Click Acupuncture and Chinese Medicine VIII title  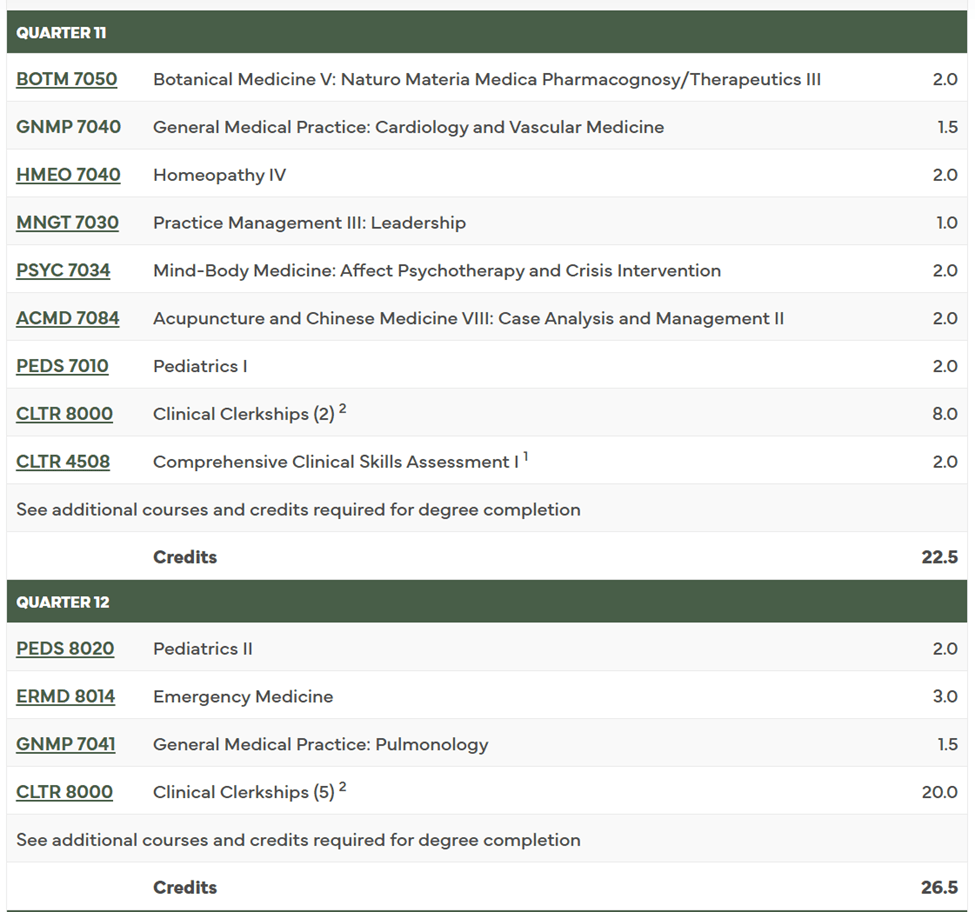[x=468, y=318]
